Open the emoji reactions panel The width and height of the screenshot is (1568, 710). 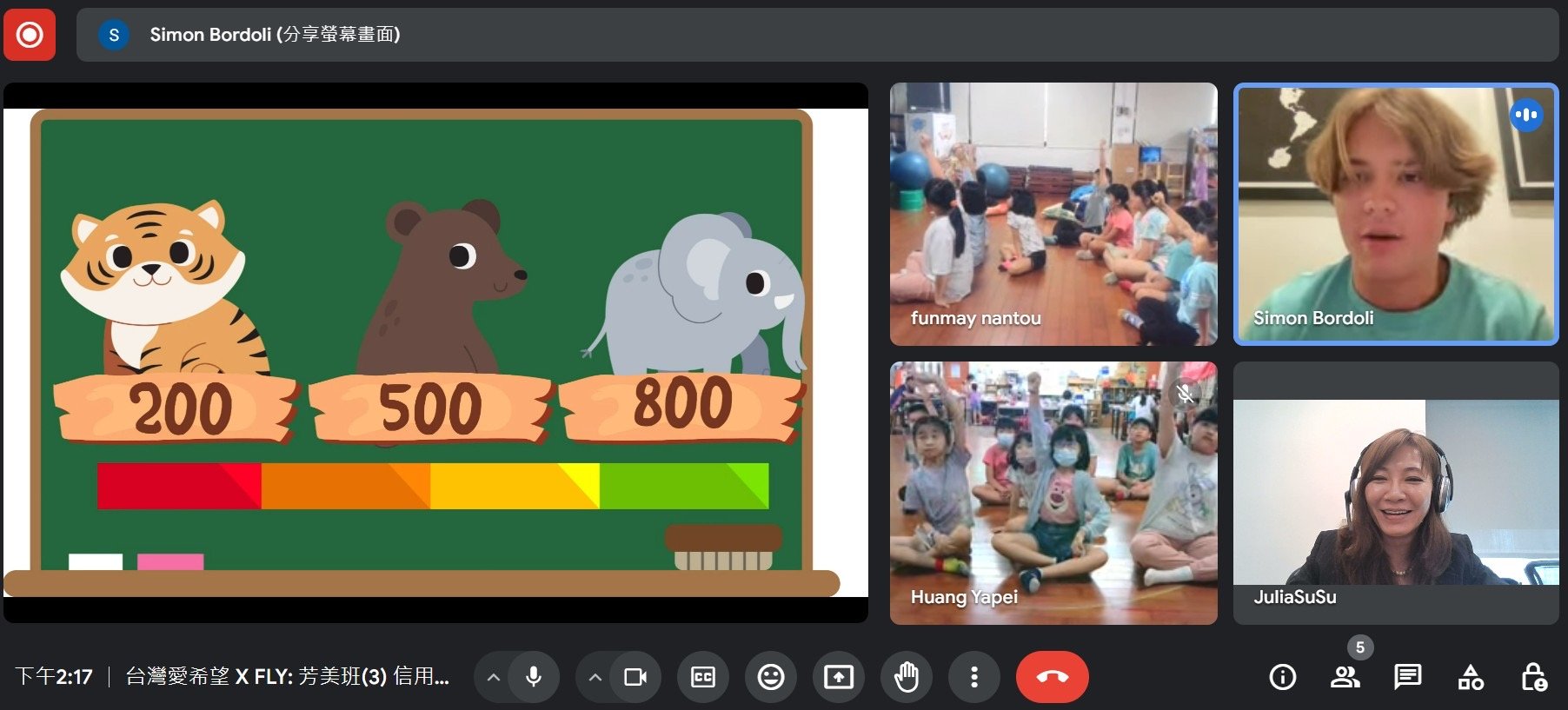click(771, 677)
